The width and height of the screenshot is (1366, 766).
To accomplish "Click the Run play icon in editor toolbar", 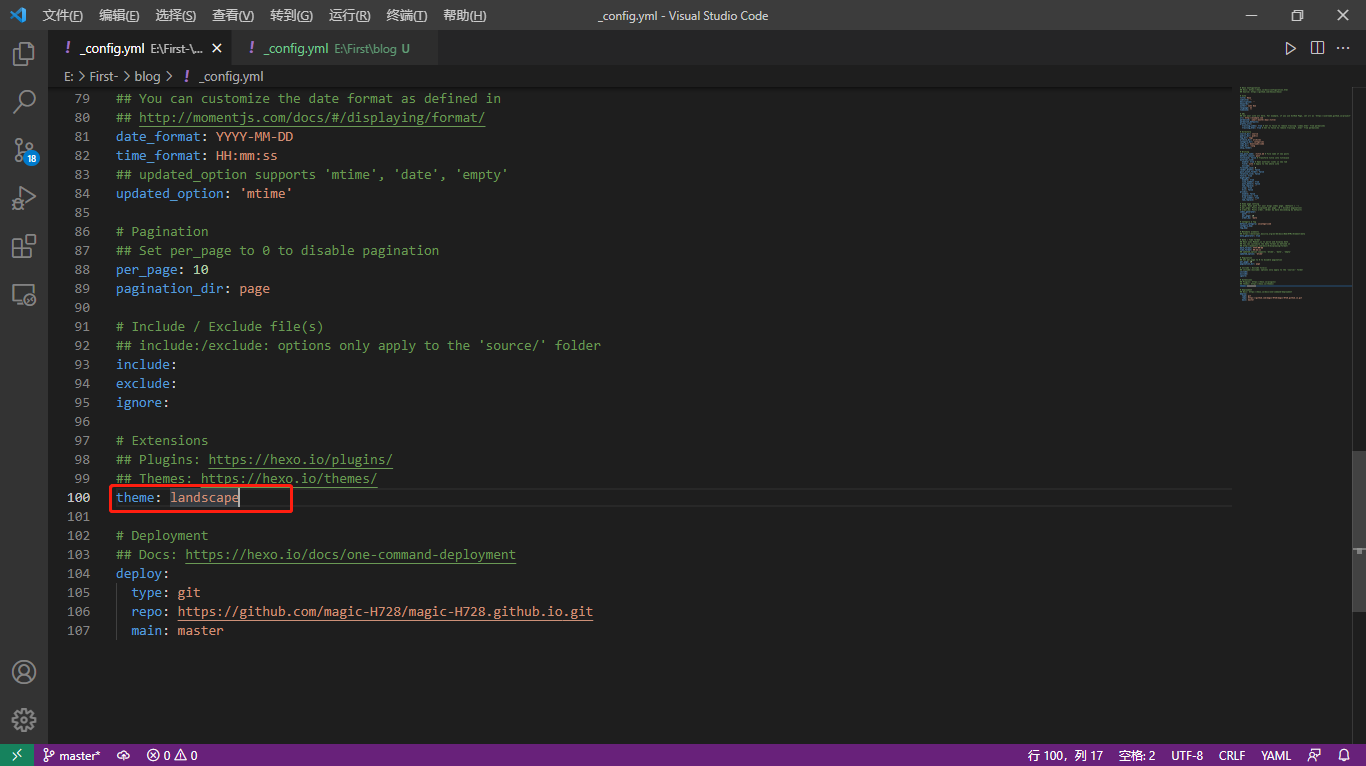I will coord(1290,48).
